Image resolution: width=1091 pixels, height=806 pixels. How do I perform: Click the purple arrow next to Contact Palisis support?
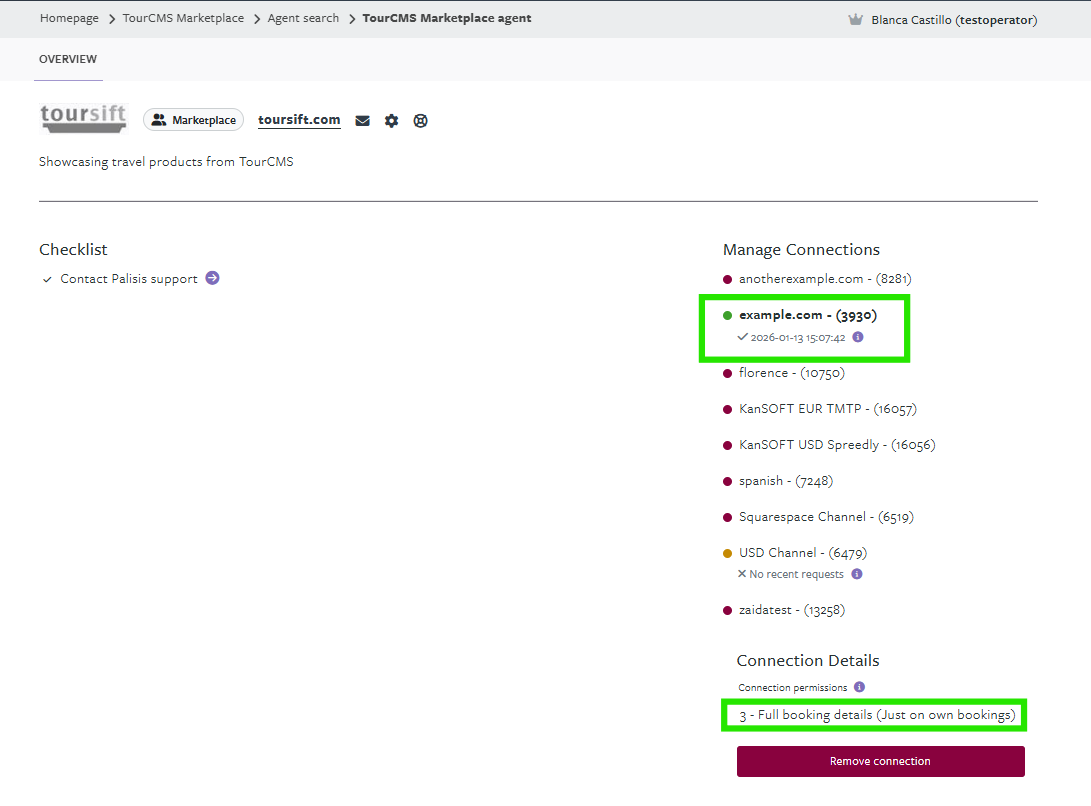[x=212, y=278]
